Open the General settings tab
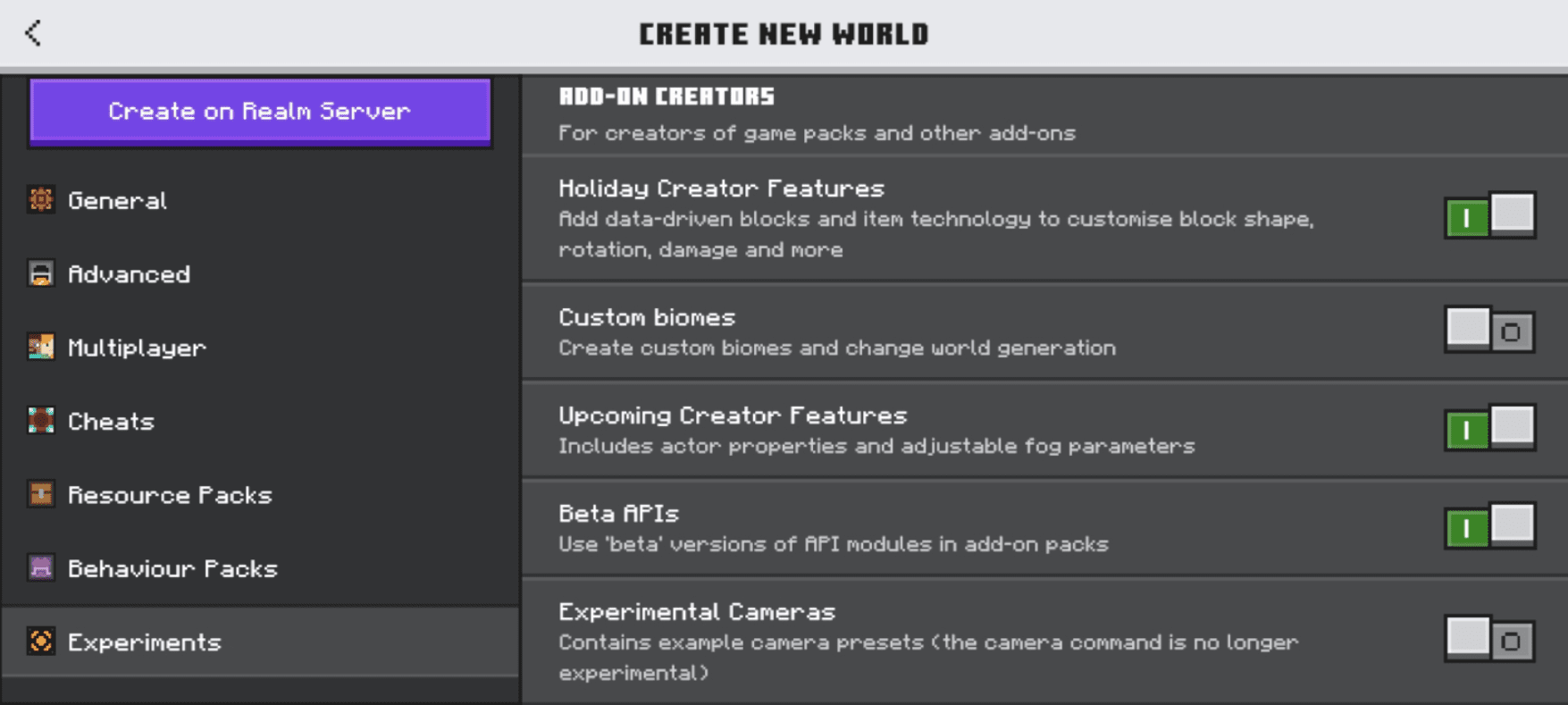Screen dimensions: 1568x705 260,200
